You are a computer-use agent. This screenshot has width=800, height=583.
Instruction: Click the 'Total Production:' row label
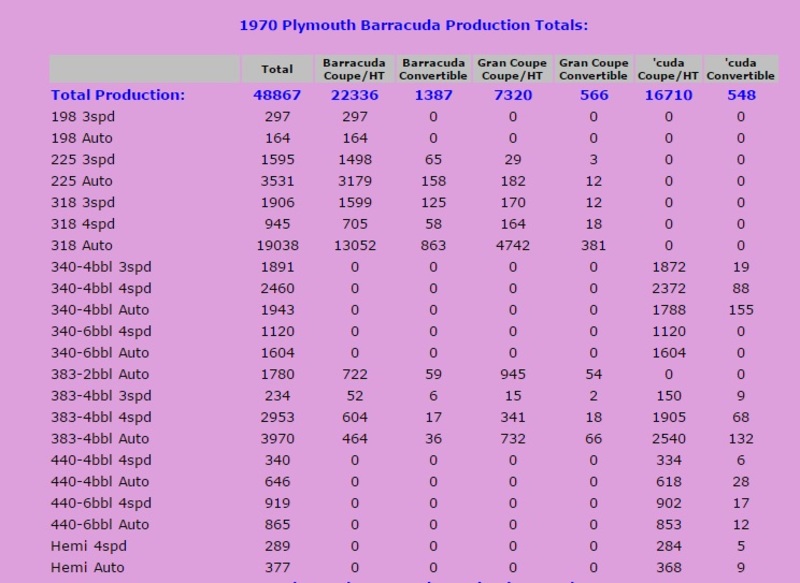[x=118, y=95]
